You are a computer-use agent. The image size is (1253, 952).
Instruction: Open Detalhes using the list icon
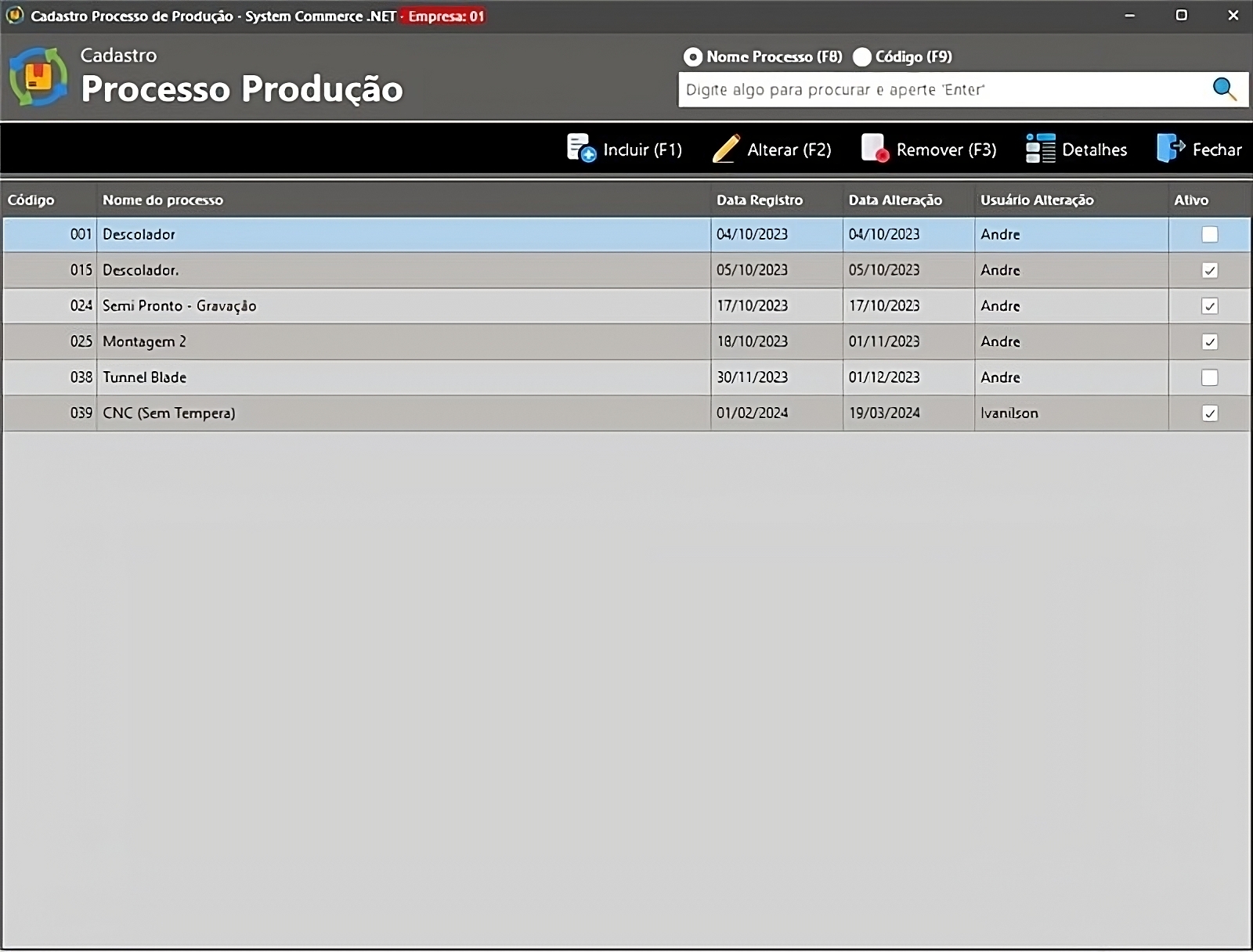click(1041, 149)
